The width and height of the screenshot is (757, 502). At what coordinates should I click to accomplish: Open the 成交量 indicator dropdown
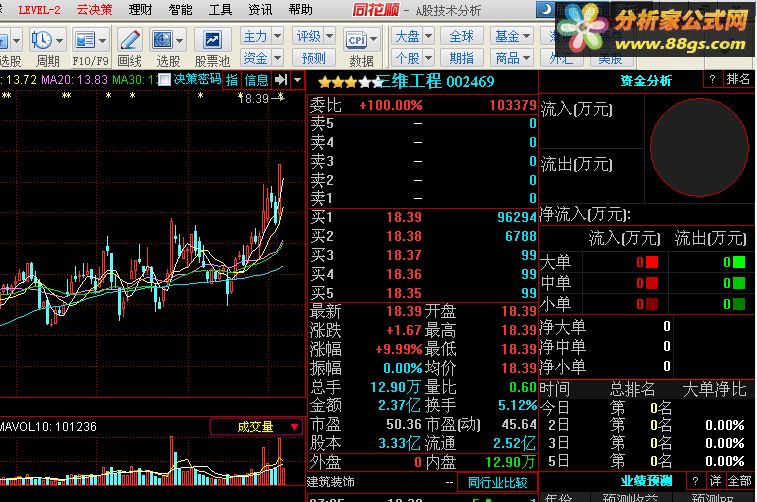coord(256,427)
